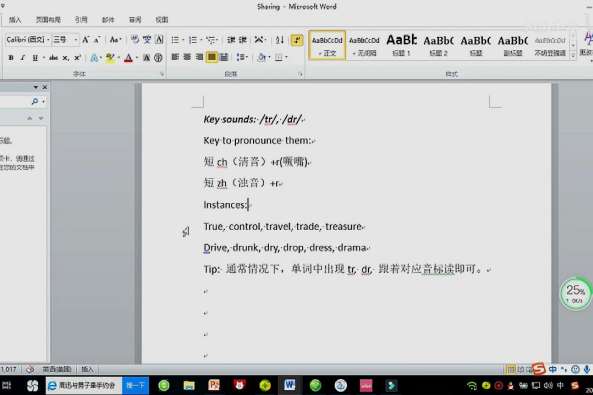Expand the line spacing dropdown

click(242, 57)
